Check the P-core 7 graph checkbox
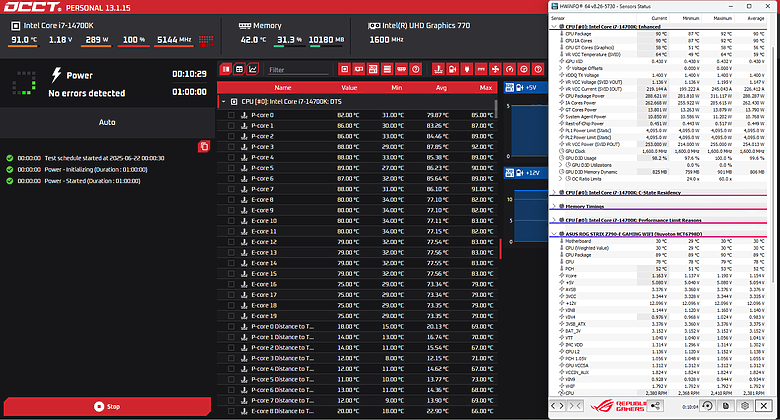This screenshot has width=780, height=420. point(231,189)
